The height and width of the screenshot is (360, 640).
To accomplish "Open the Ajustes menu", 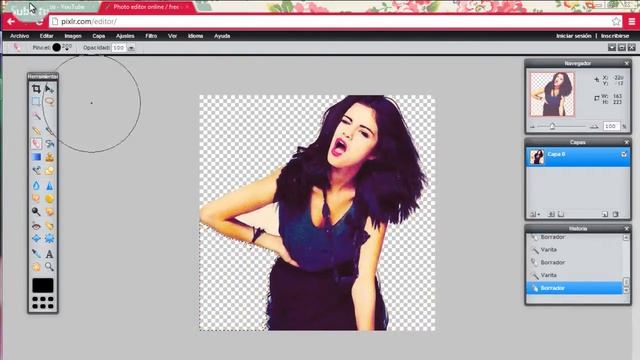I will click(125, 36).
